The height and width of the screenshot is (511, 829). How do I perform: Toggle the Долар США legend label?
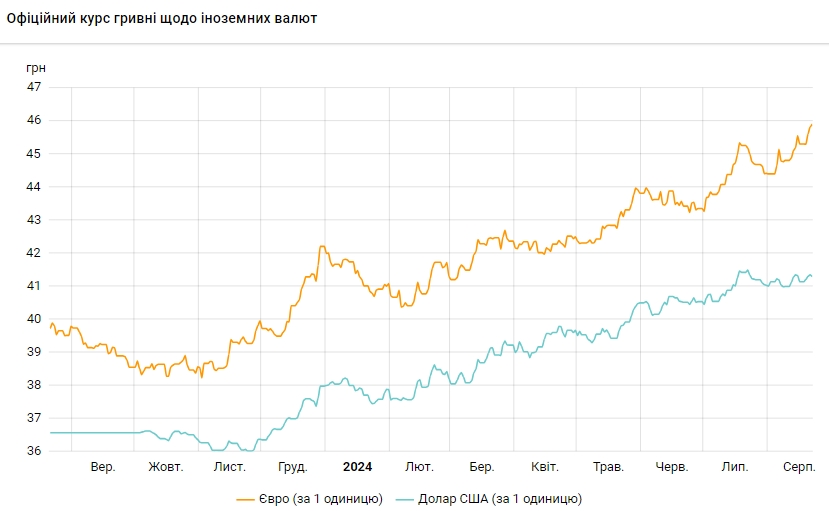point(499,498)
